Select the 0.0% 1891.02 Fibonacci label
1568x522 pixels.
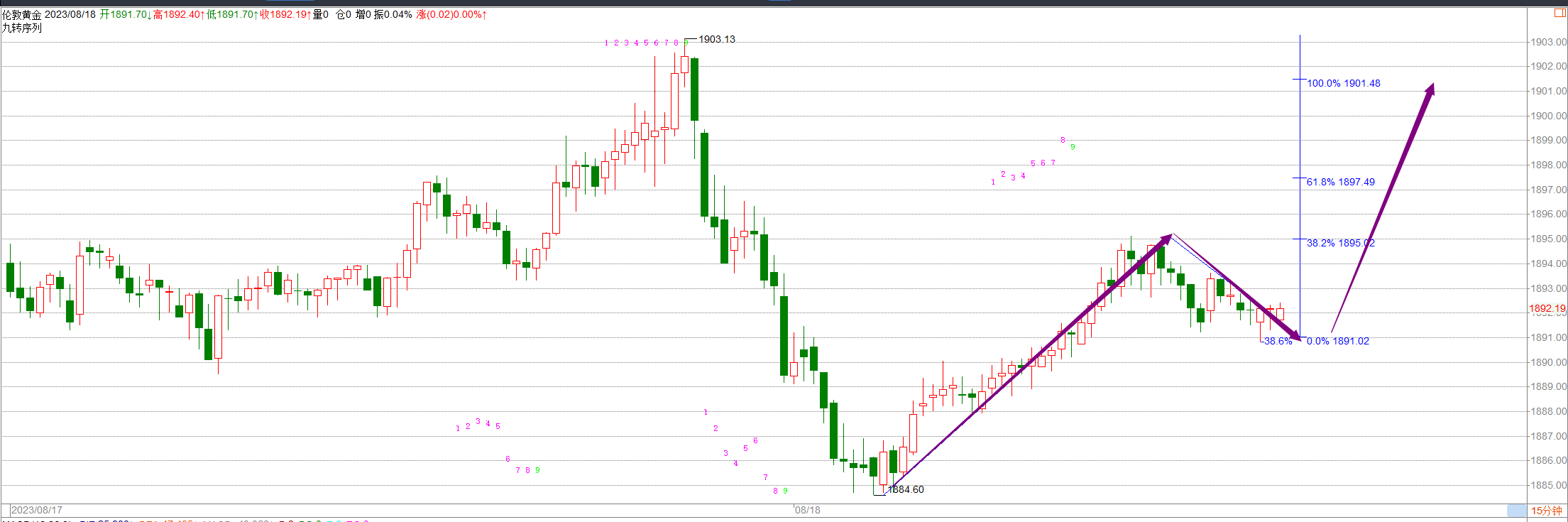pyautogui.click(x=1338, y=341)
